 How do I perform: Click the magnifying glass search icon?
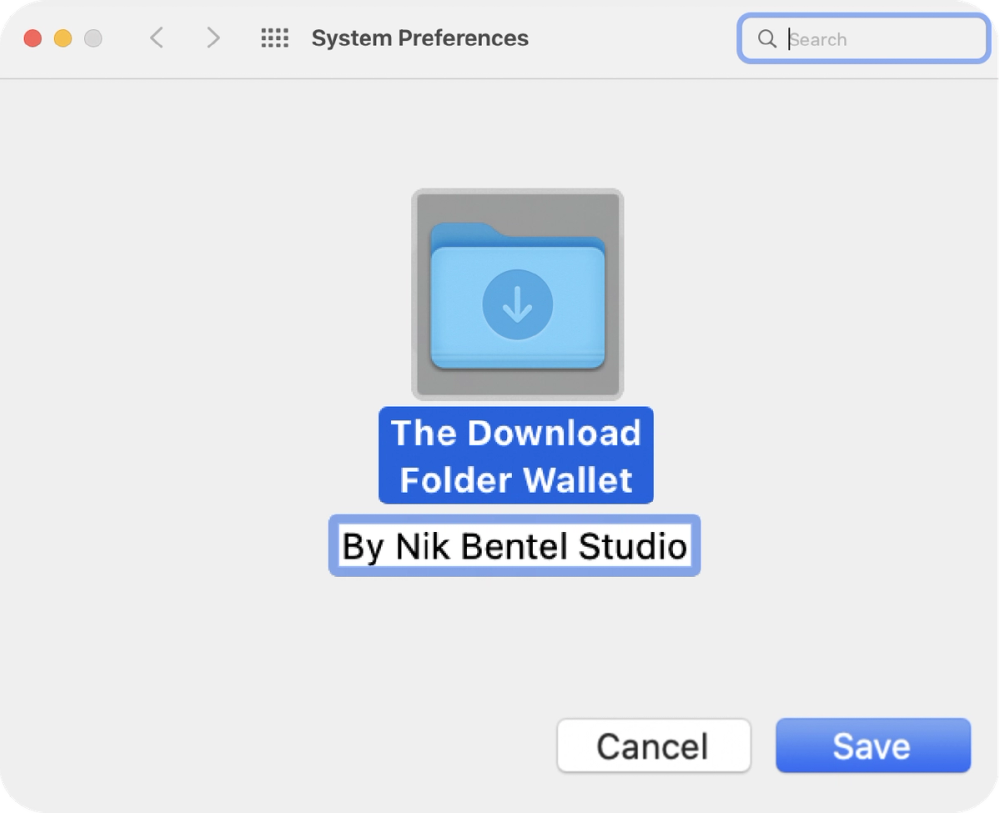[767, 39]
